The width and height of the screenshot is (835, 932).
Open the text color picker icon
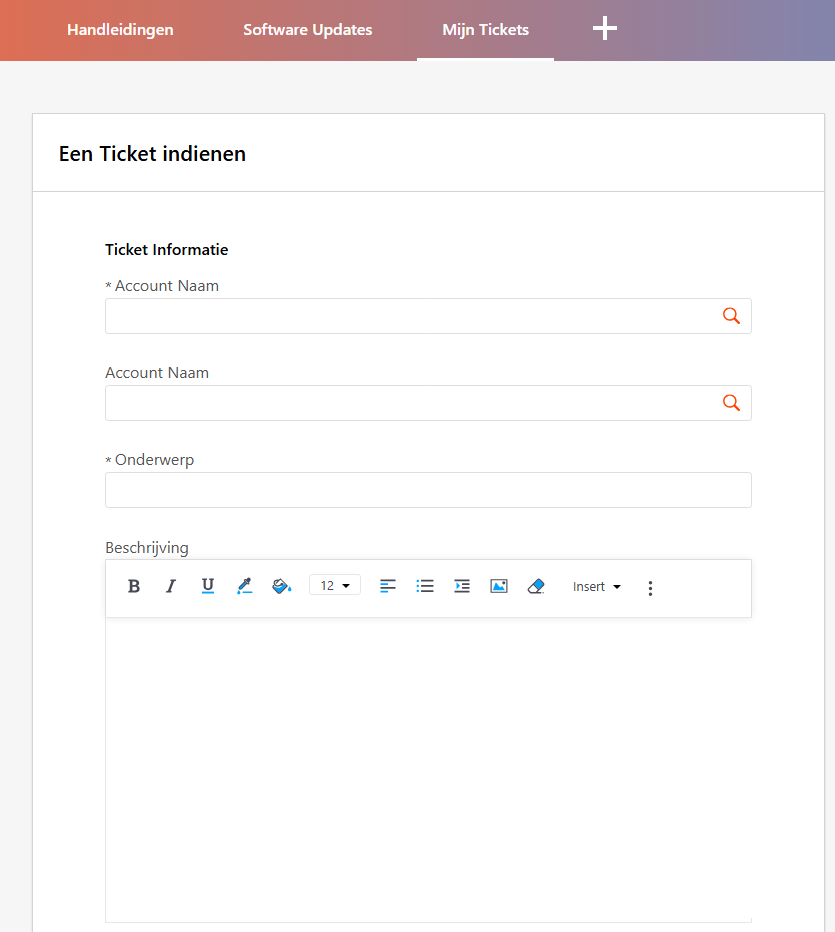tap(244, 587)
